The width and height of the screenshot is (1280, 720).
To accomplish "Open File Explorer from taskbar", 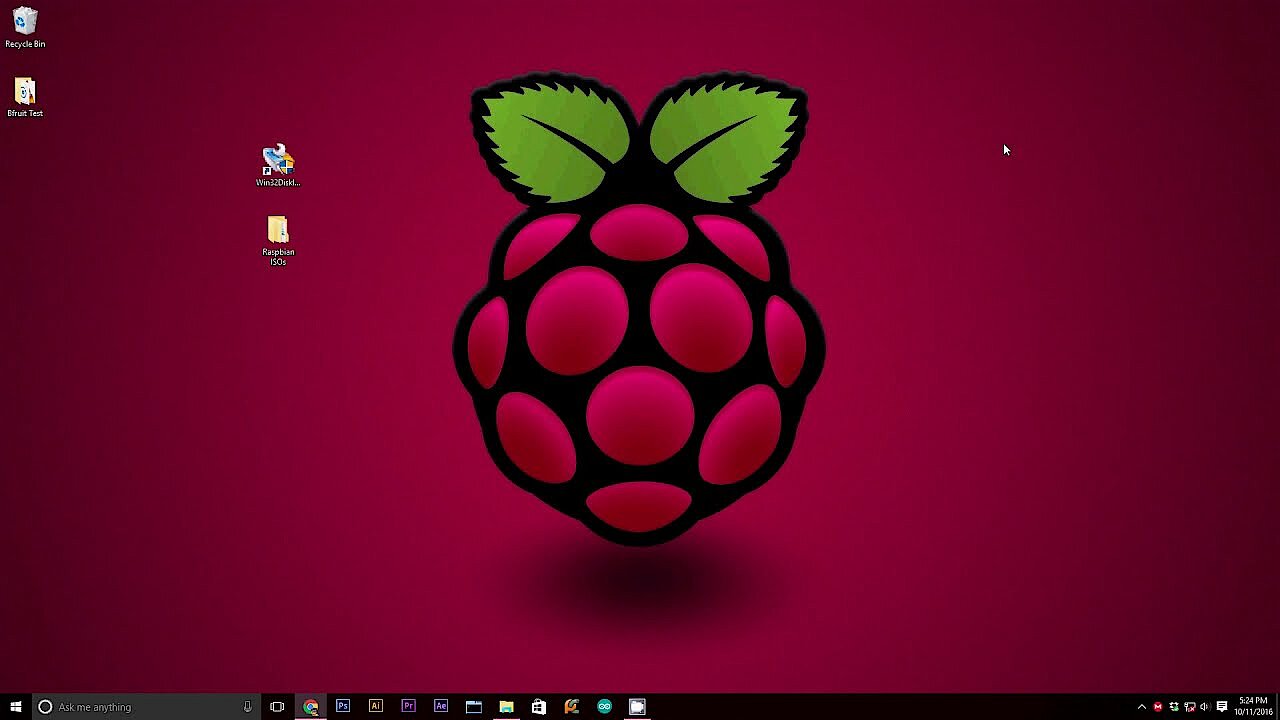I will tap(506, 707).
